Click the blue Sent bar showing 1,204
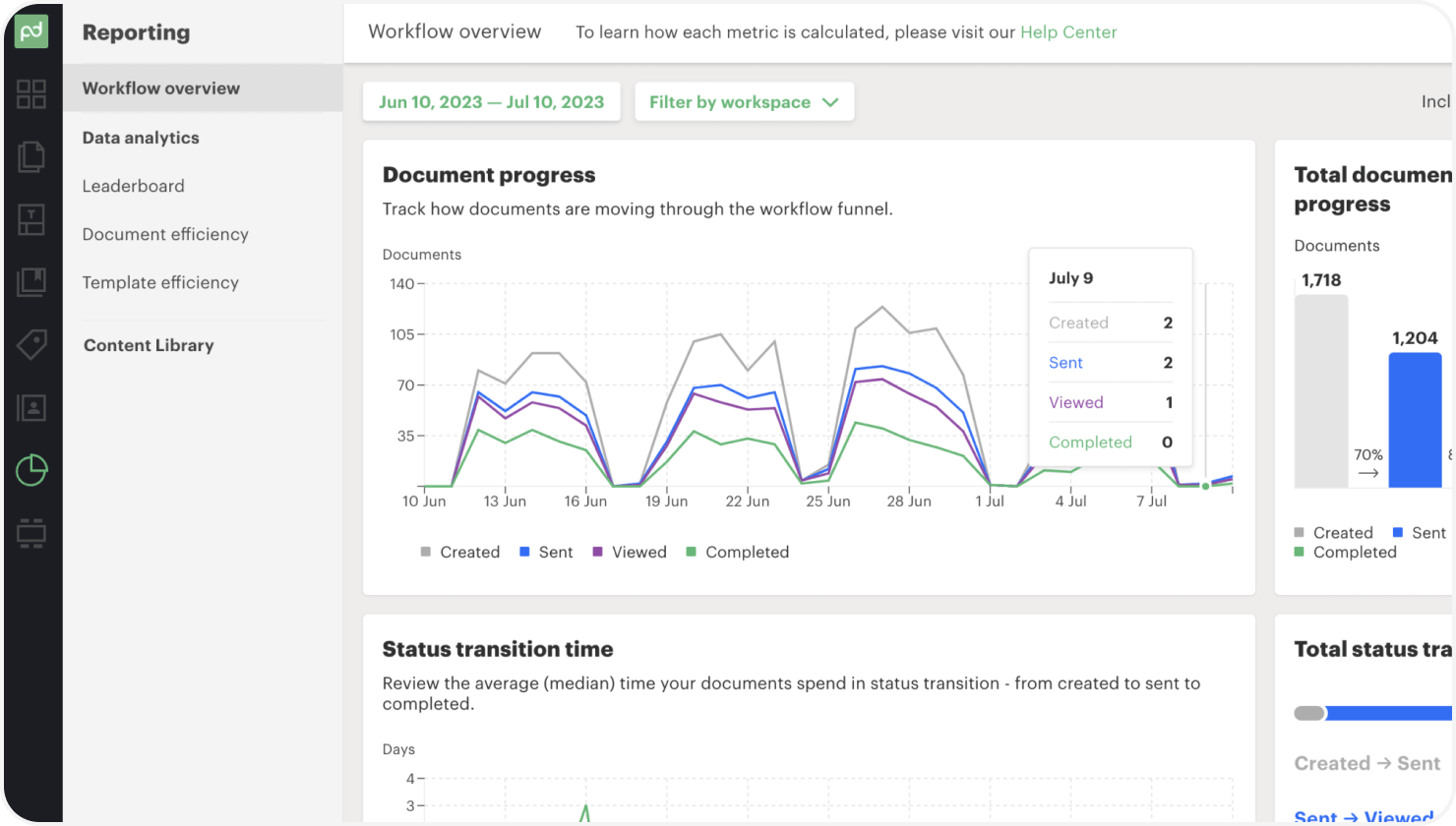 pyautogui.click(x=1415, y=420)
